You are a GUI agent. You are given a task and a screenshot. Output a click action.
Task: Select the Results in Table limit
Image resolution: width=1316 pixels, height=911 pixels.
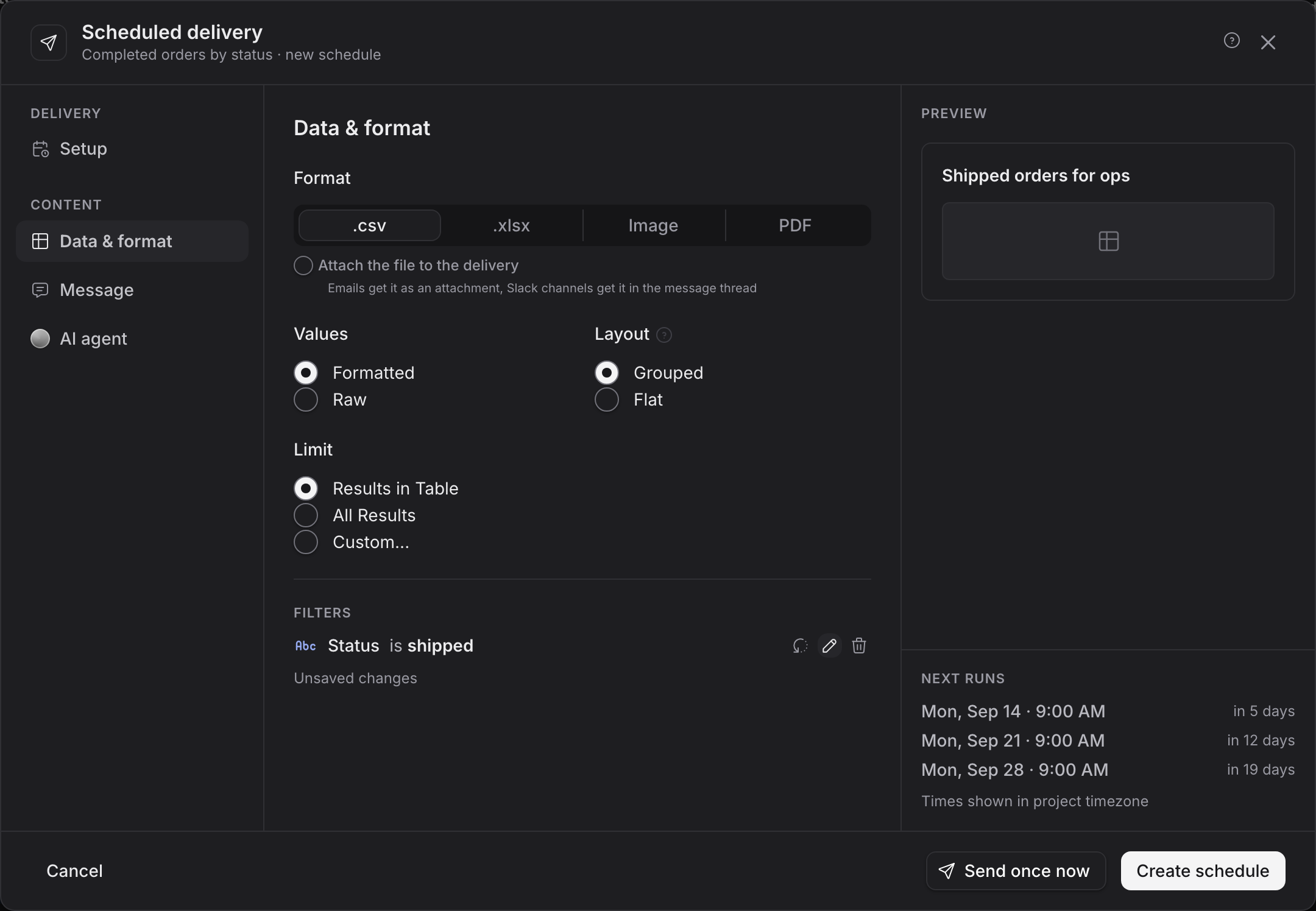coord(306,488)
